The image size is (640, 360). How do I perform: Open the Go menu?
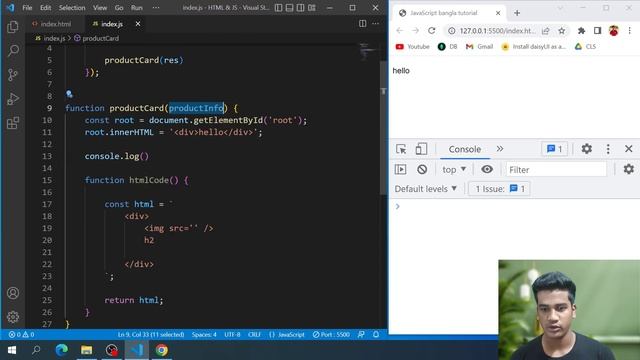tap(119, 8)
